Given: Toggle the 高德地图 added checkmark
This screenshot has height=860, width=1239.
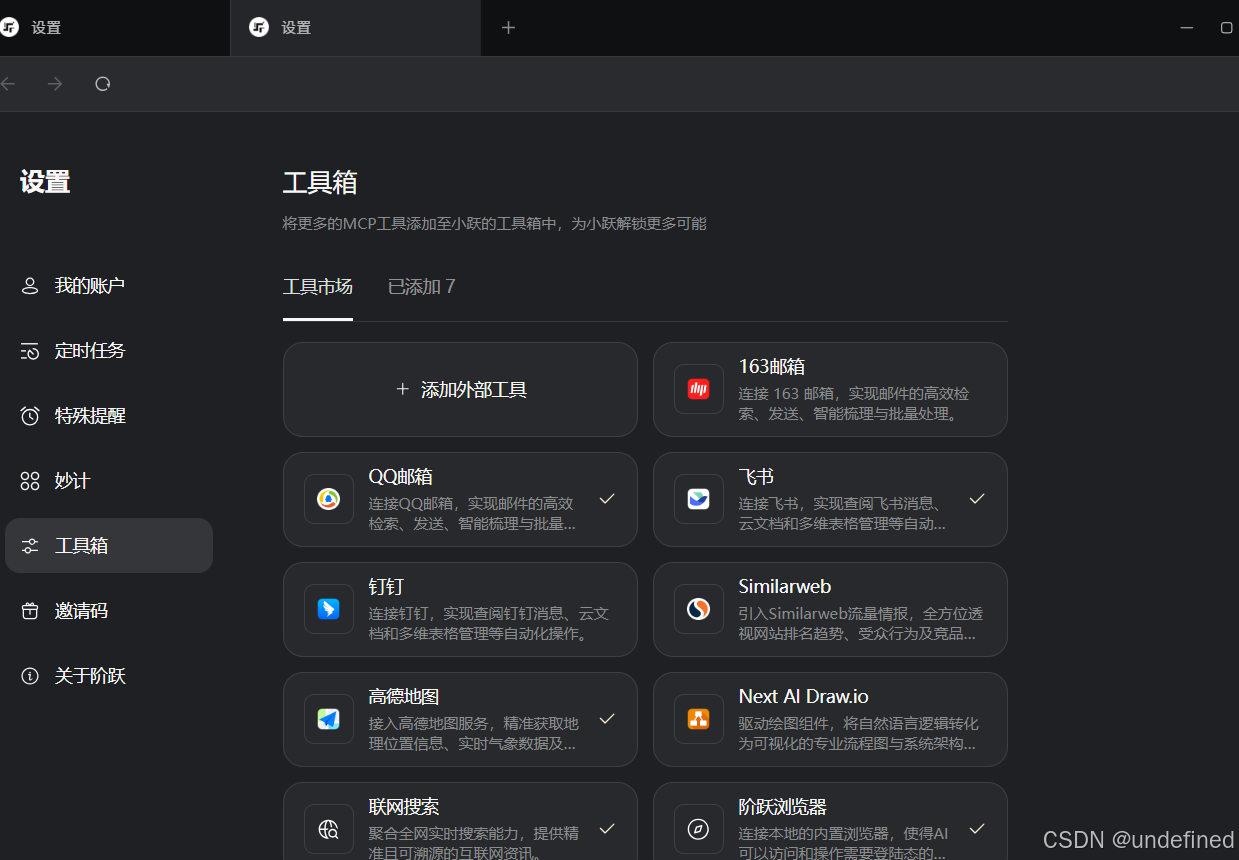Looking at the screenshot, I should coord(606,719).
